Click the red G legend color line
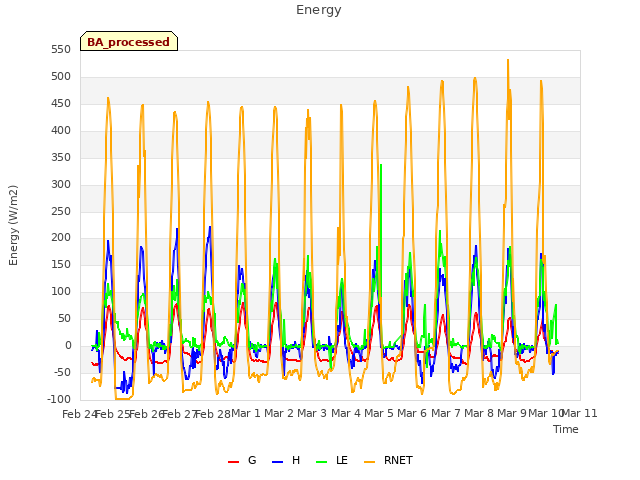Image resolution: width=640 pixels, height=480 pixels. tap(233, 462)
